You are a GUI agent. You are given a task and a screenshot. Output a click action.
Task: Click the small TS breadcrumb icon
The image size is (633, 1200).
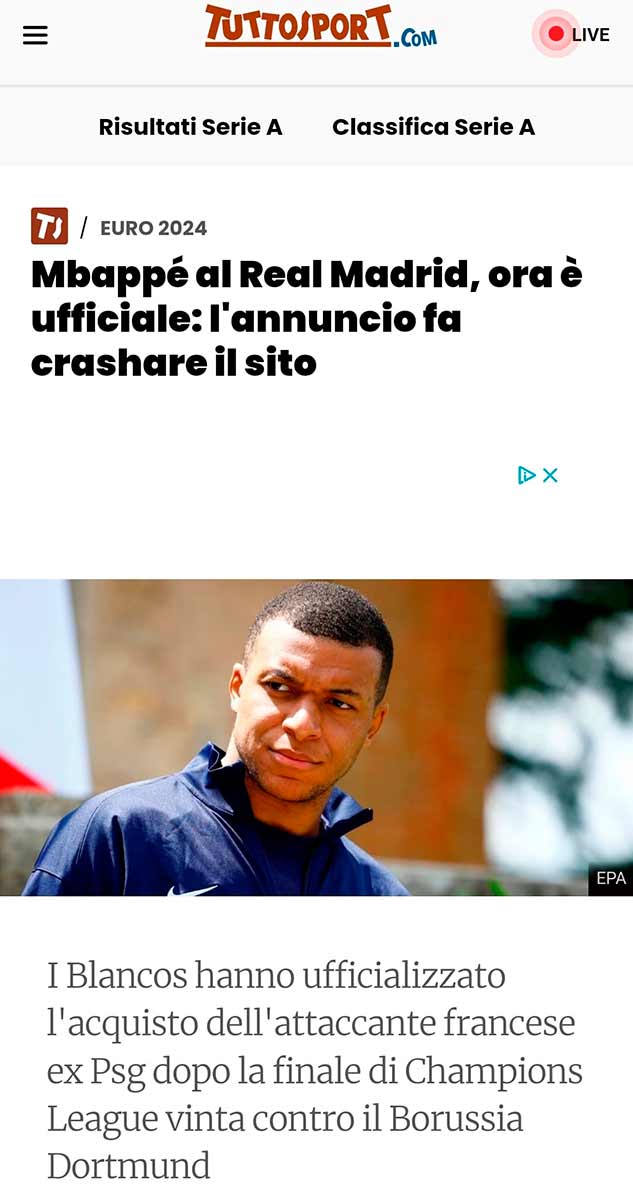(x=49, y=226)
